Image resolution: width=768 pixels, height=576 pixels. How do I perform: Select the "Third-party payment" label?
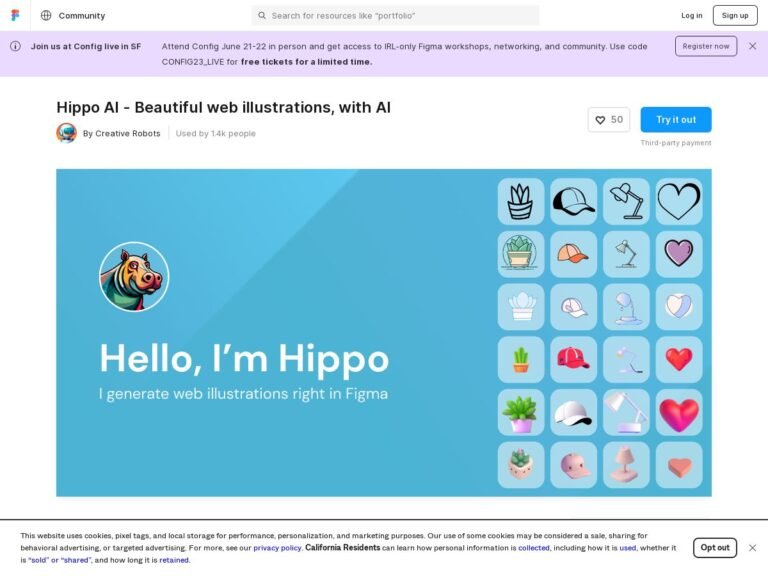click(676, 143)
